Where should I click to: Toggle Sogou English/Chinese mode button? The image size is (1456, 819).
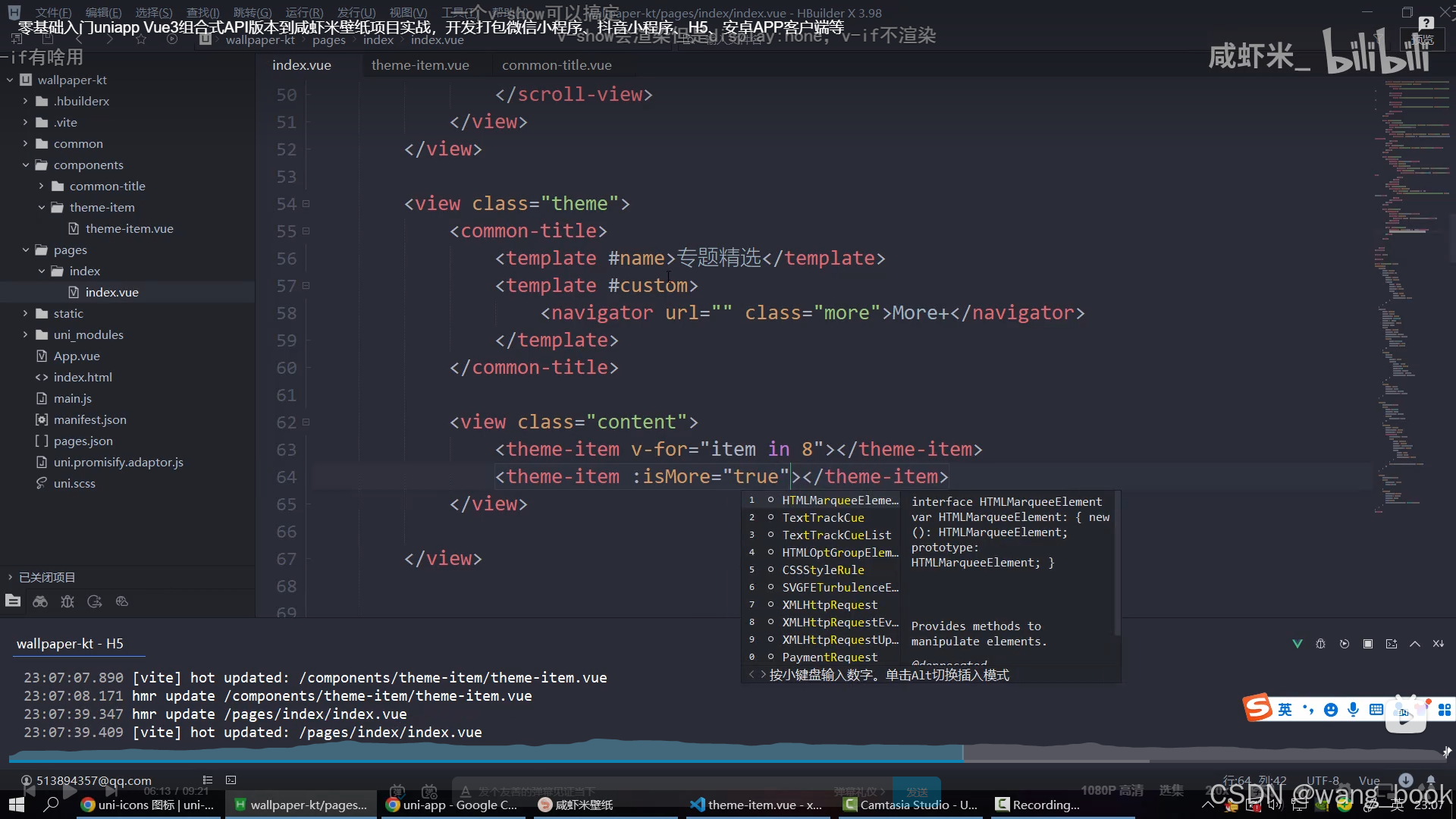[1285, 710]
